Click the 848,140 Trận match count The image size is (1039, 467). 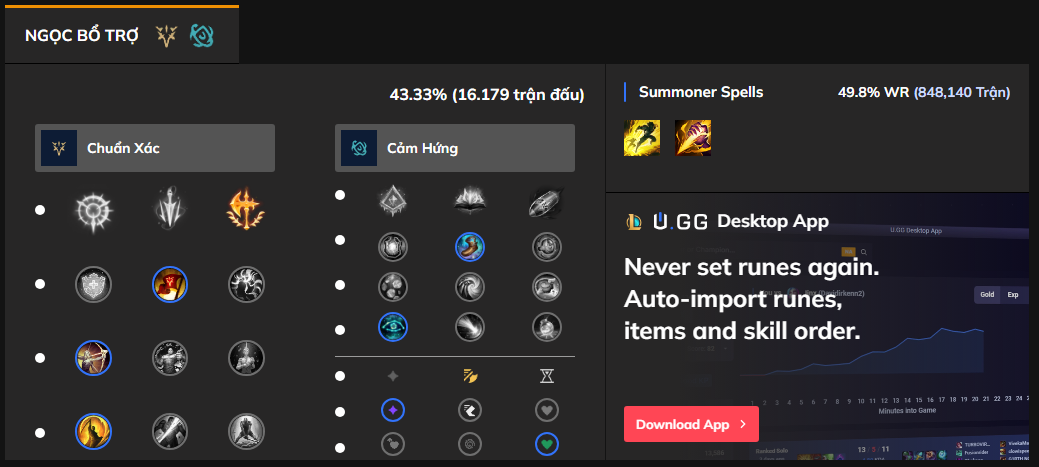click(x=962, y=92)
